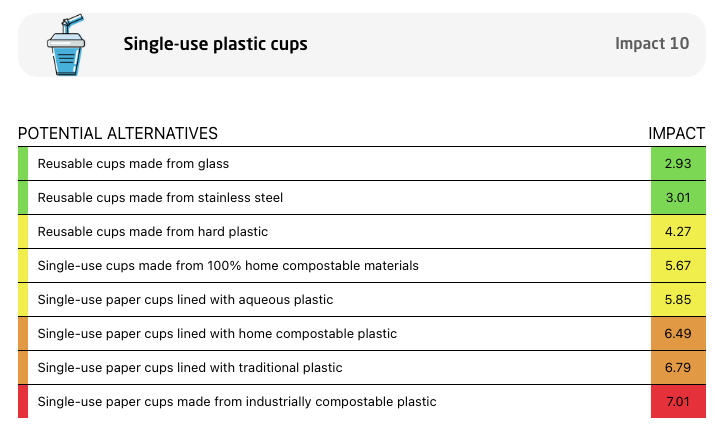The height and width of the screenshot is (430, 723).
Task: Click the orange 6.79 impact score
Action: (678, 368)
